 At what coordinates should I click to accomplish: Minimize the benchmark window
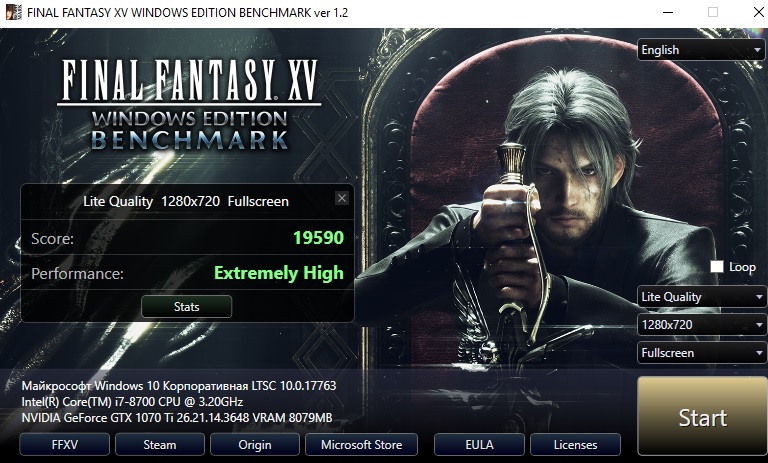tap(667, 12)
